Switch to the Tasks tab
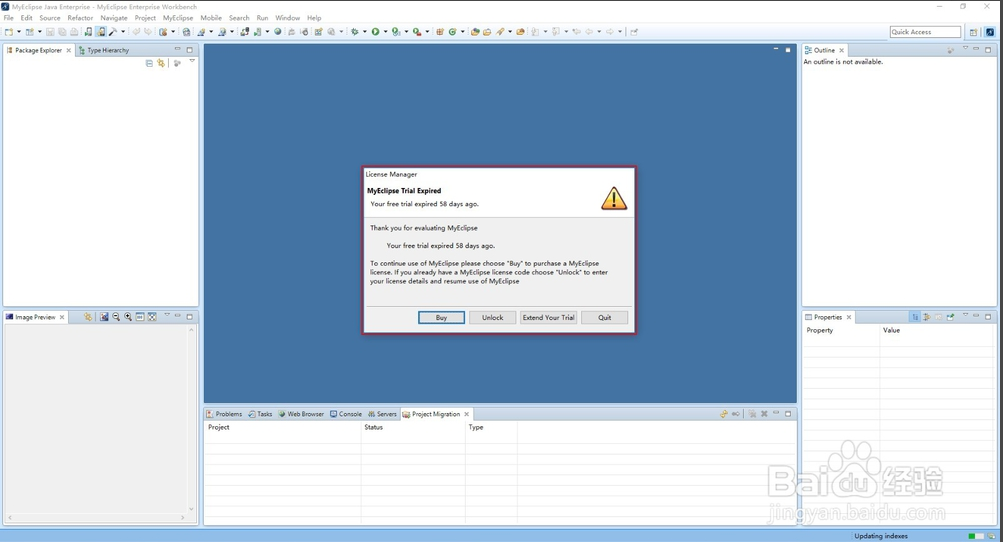This screenshot has height=542, width=1003. 260,414
